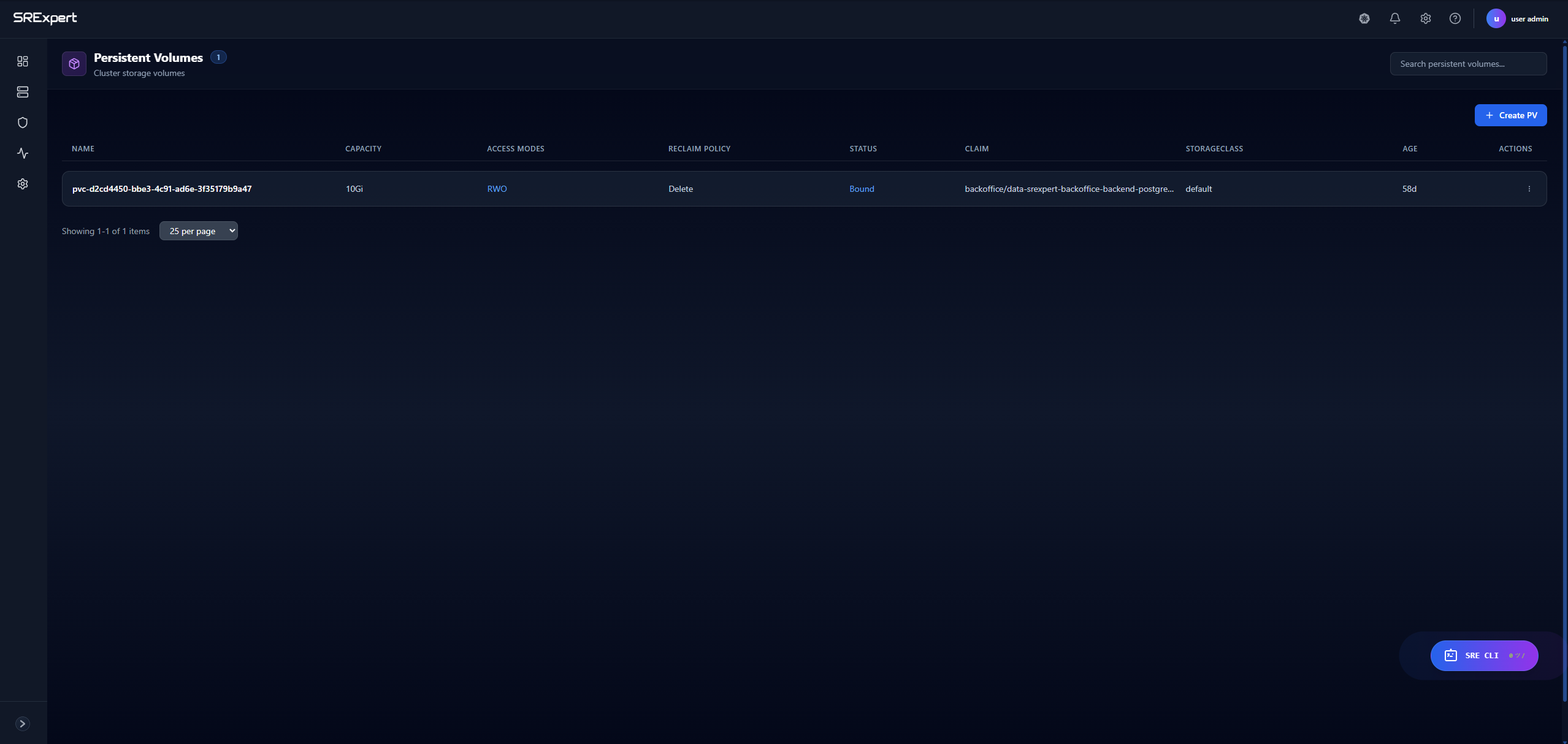Click the Kubernetes cluster icon in header
Image resolution: width=1568 pixels, height=744 pixels.
[x=1364, y=18]
